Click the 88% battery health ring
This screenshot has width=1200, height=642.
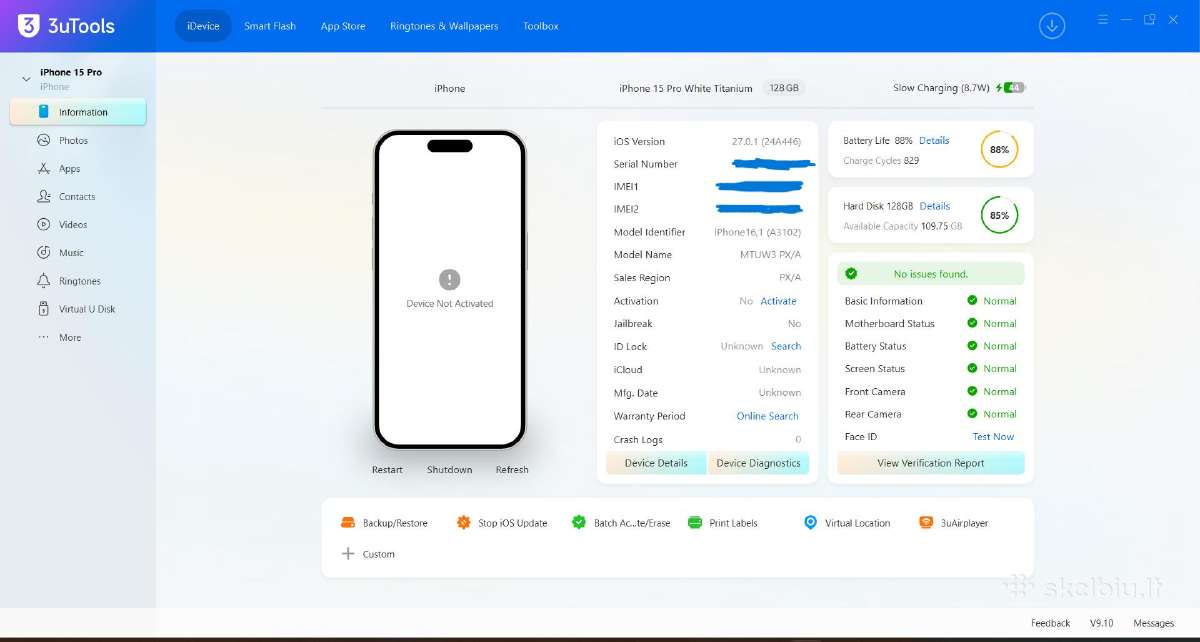(999, 149)
